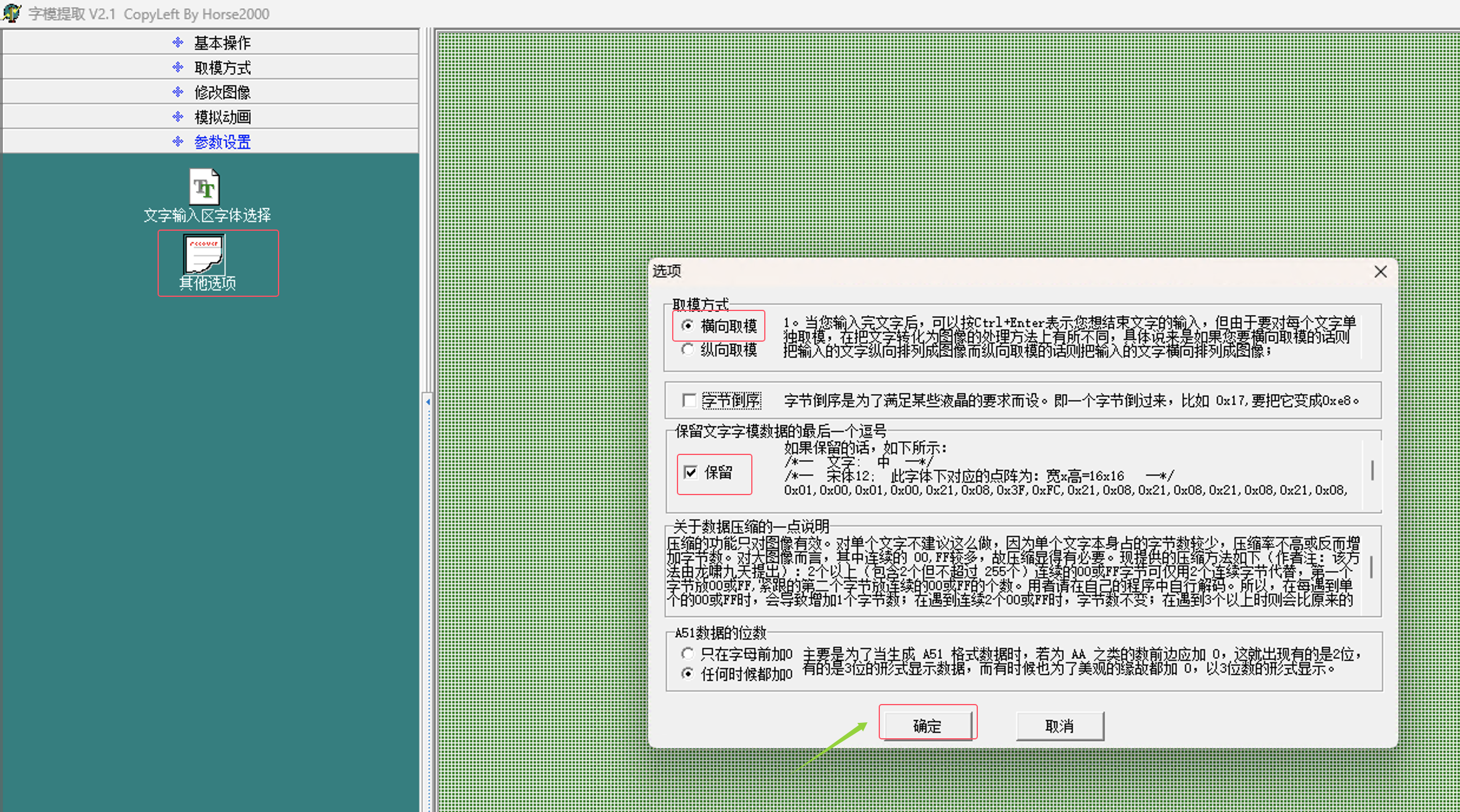Click the diamond icon beside 修改图像

178,92
